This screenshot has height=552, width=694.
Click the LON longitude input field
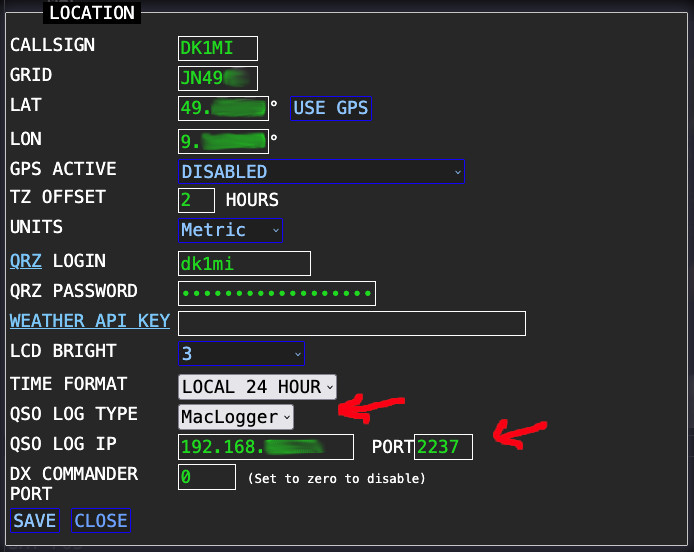click(223, 141)
